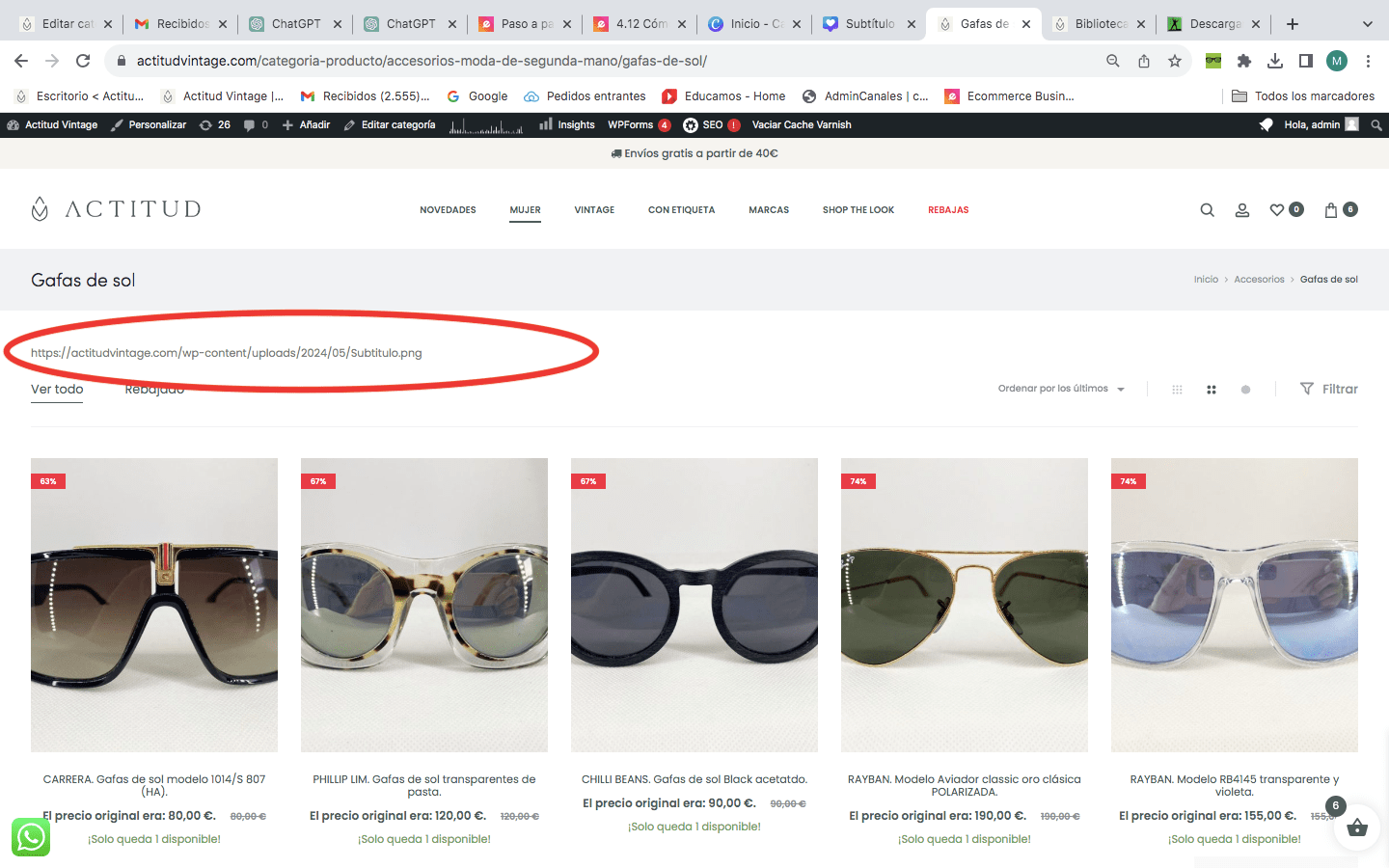Open floating basket cart button

point(1357,827)
